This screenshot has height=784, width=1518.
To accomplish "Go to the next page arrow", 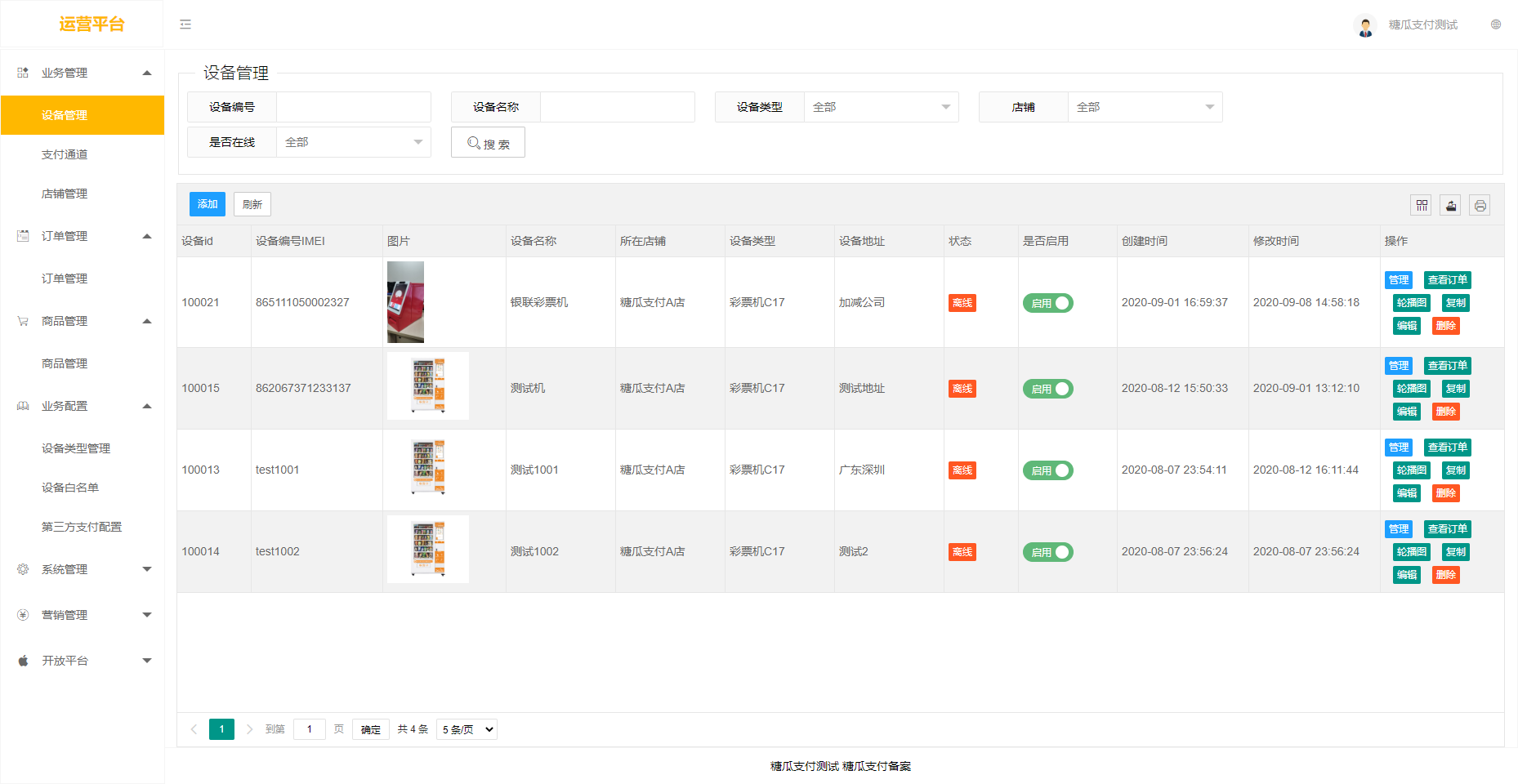I will tap(249, 729).
